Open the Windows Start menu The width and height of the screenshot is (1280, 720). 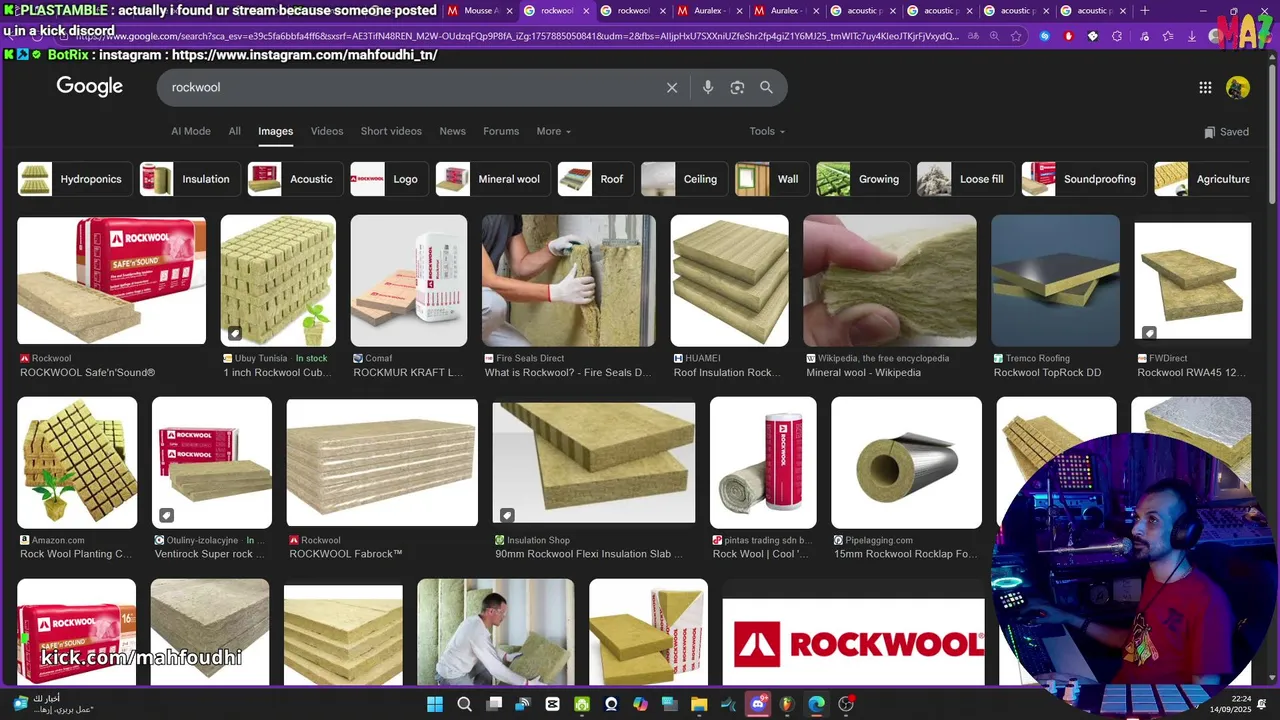[x=435, y=704]
